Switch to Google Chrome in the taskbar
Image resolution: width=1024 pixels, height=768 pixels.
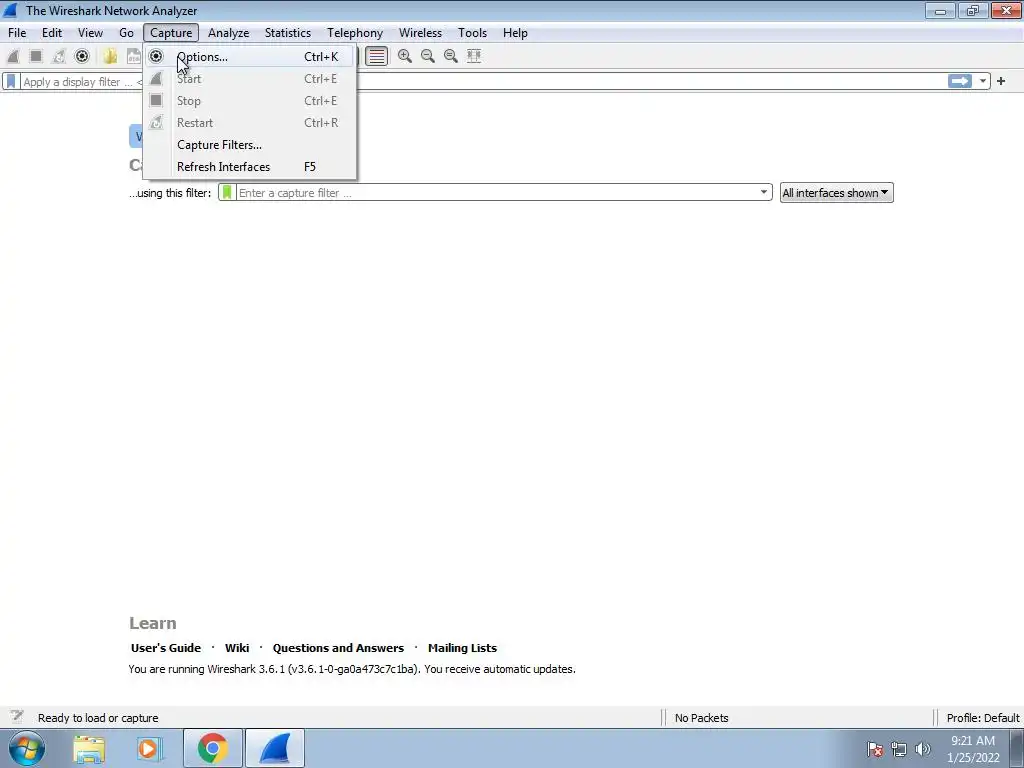pos(213,748)
